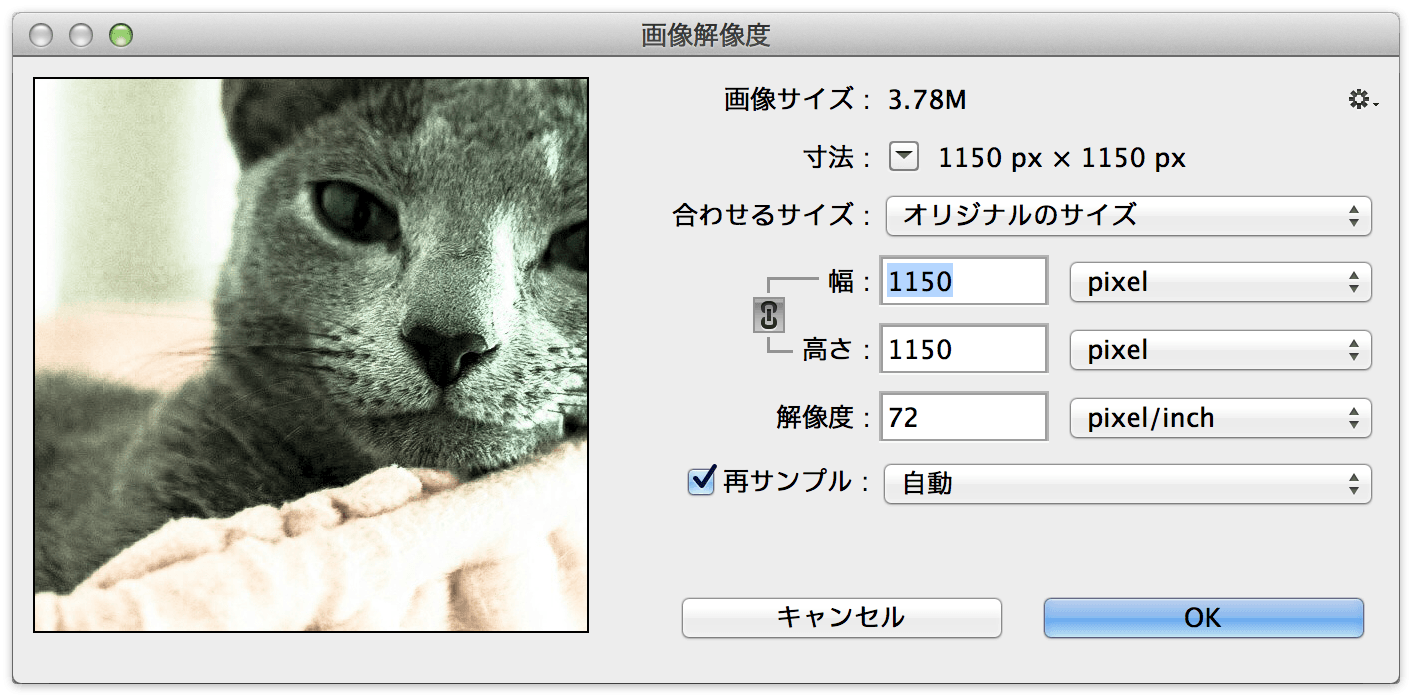Click the キャンセル button
This screenshot has width=1412, height=696.
[841, 617]
